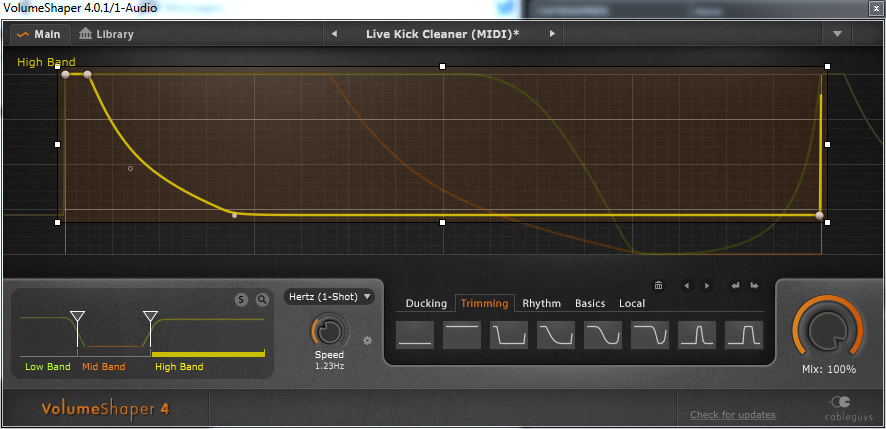Select the High Band label in band panel
This screenshot has height=429, width=886.
pos(179,367)
